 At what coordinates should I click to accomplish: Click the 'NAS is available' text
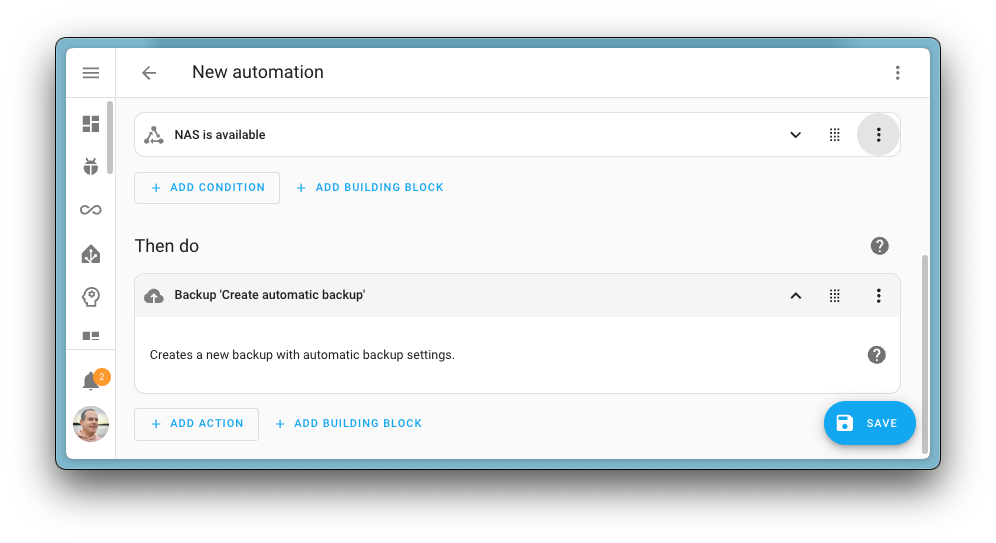click(220, 135)
